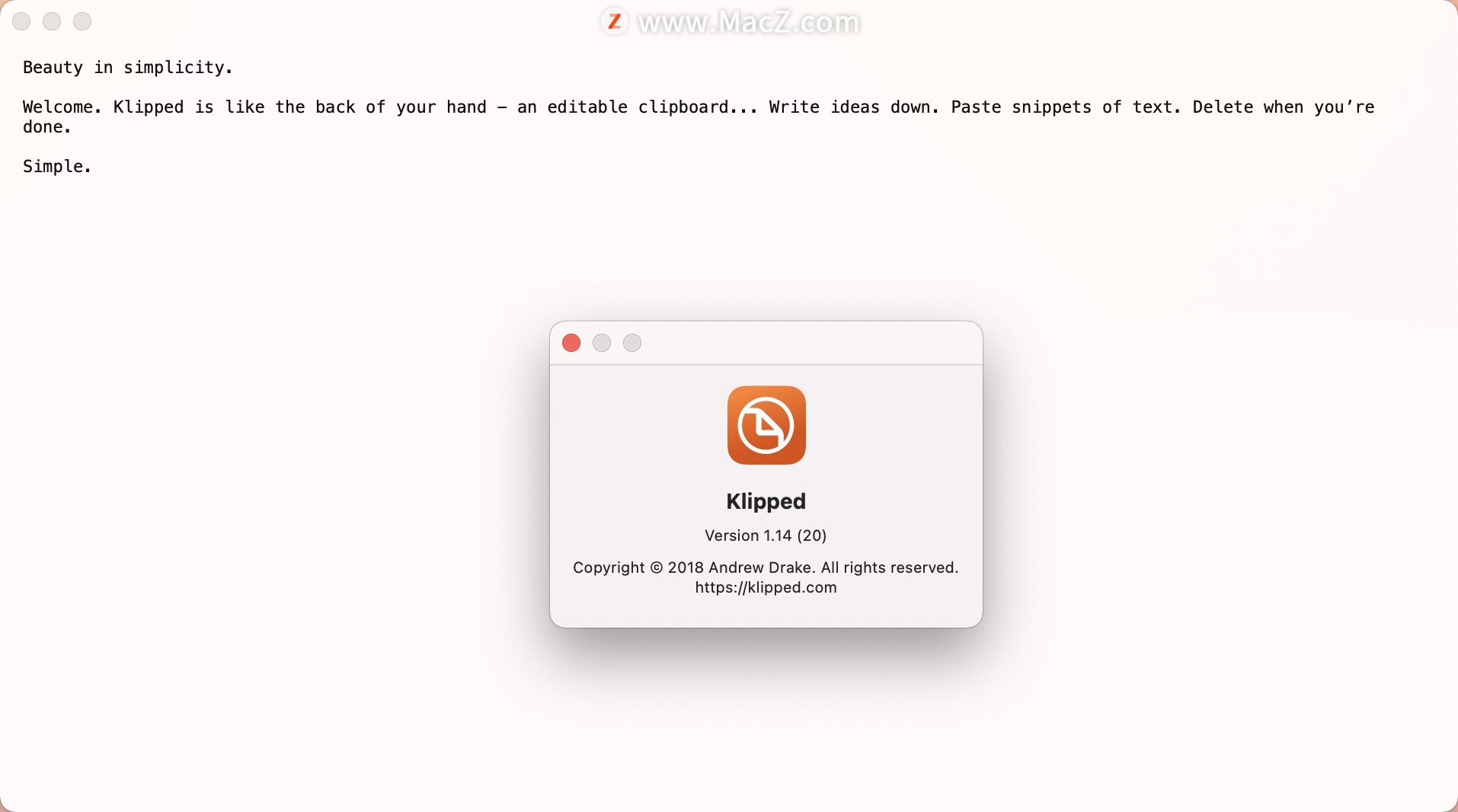The image size is (1458, 812).
Task: Place cursor in the 'Welcome. Klipped is like' line
Action: pyautogui.click(x=699, y=107)
